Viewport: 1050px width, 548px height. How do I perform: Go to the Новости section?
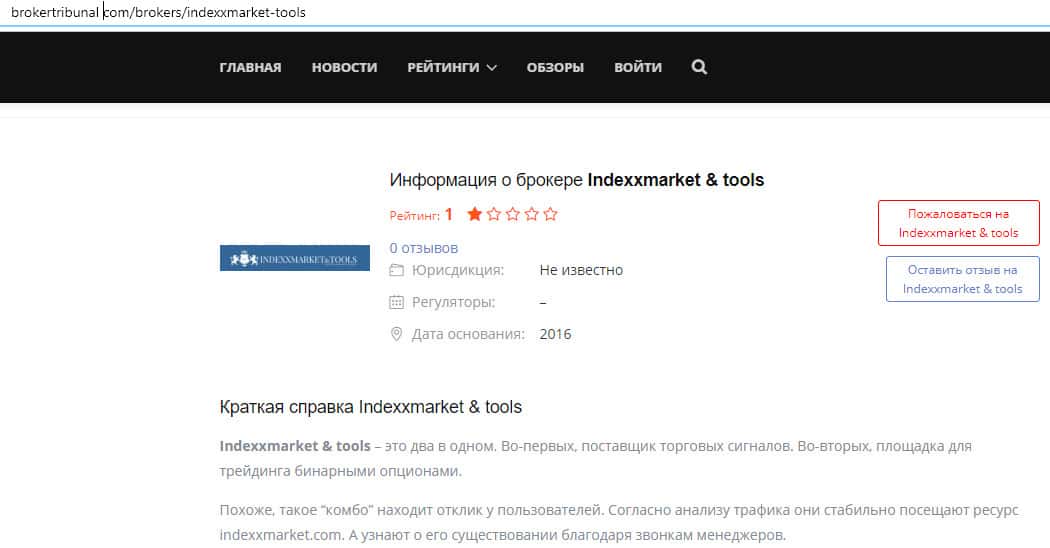click(x=344, y=67)
